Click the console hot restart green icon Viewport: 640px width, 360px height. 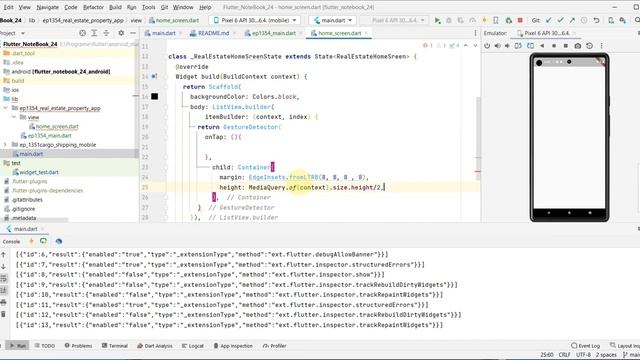point(43,241)
